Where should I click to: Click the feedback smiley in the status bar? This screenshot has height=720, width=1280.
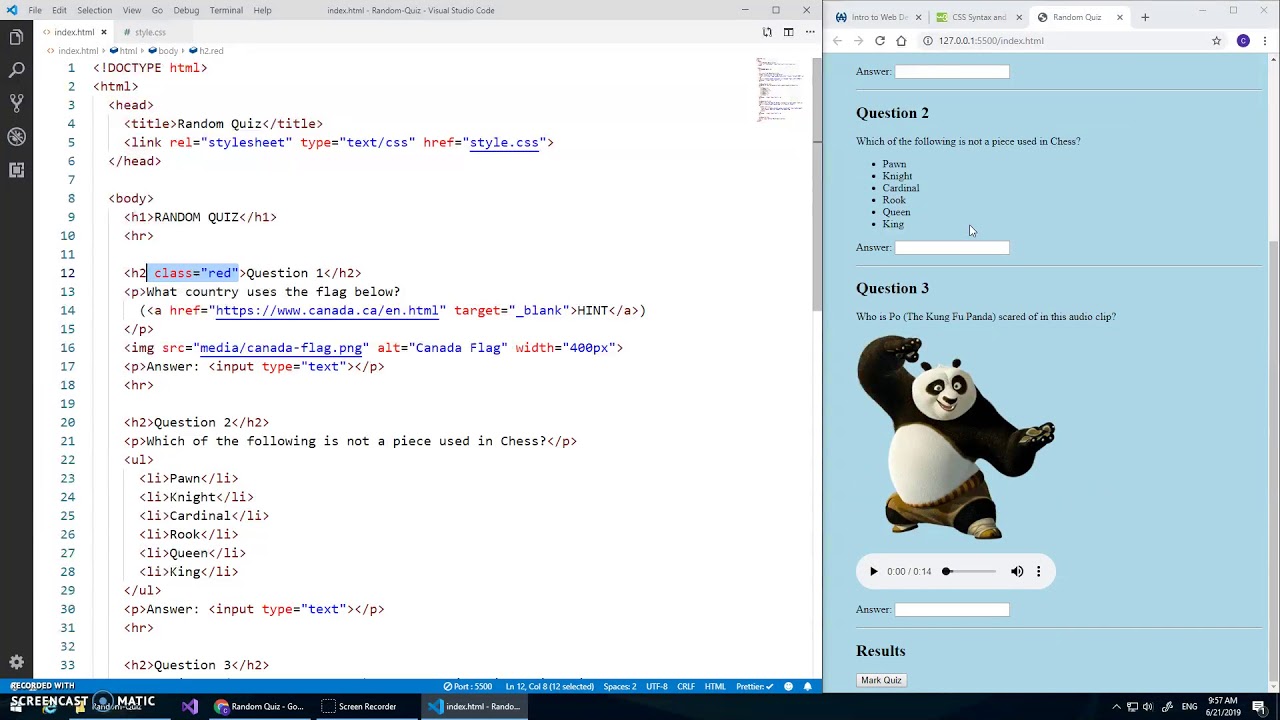(x=789, y=687)
